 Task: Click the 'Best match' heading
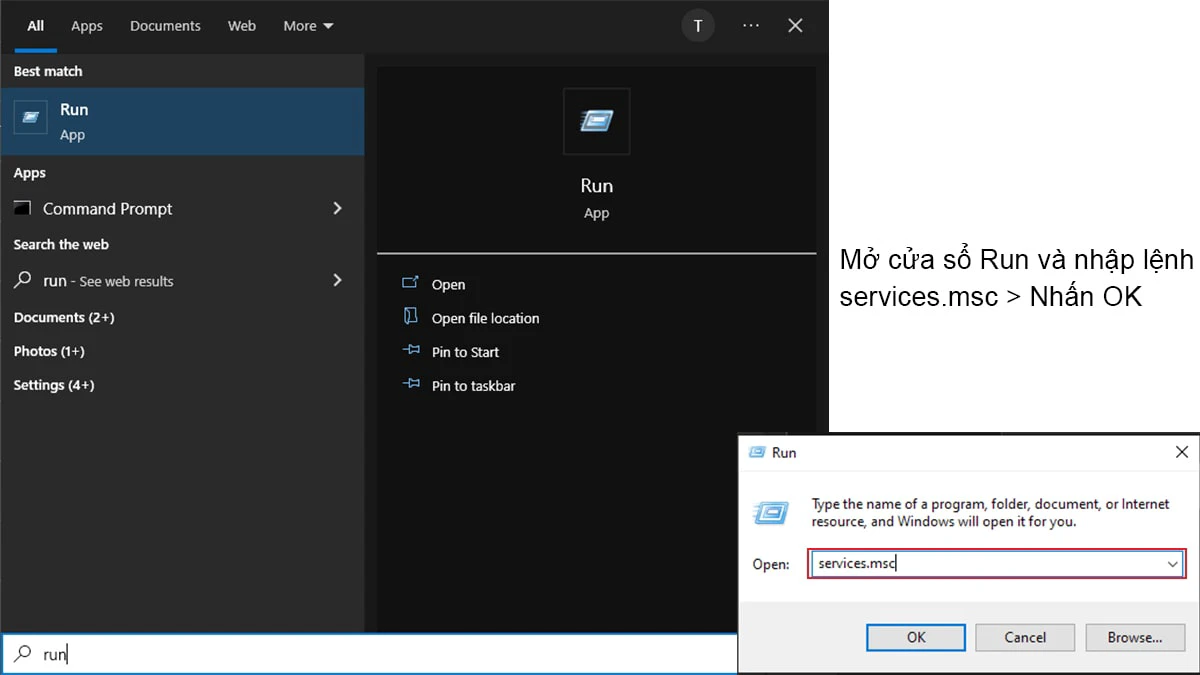point(48,71)
